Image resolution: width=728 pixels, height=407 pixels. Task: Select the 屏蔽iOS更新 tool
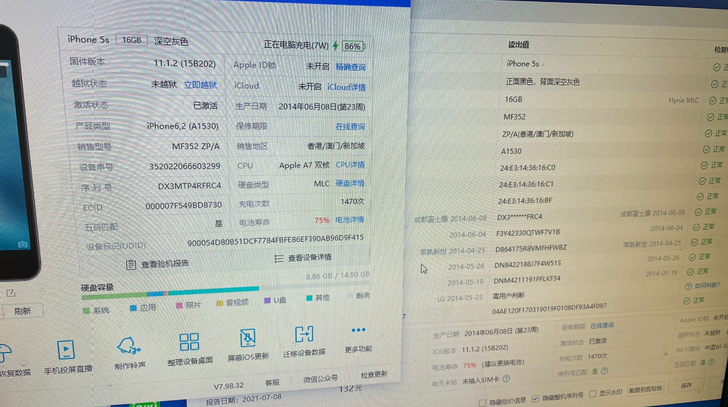click(248, 345)
